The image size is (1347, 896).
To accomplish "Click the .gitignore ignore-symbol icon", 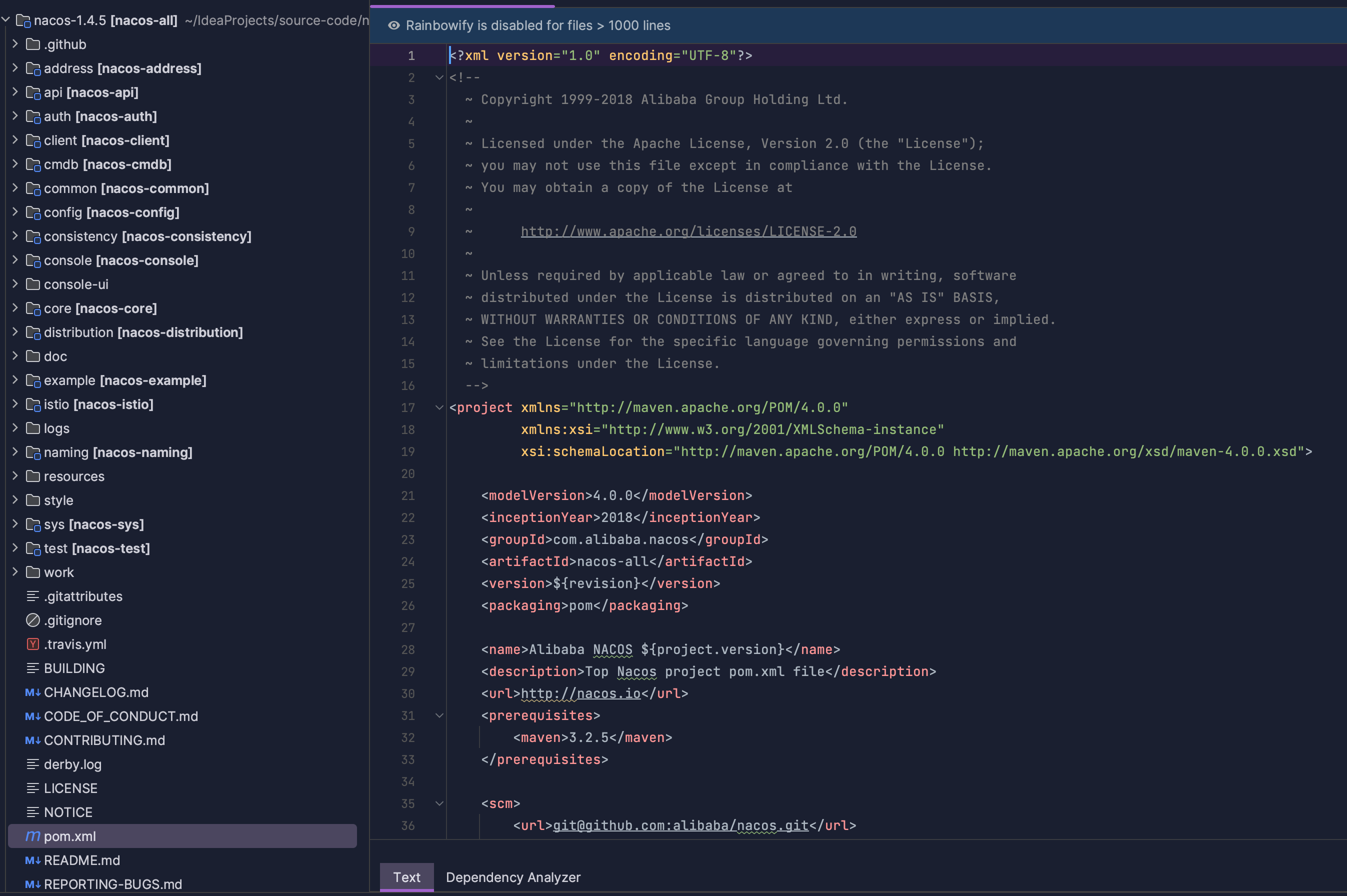I will pos(33,620).
